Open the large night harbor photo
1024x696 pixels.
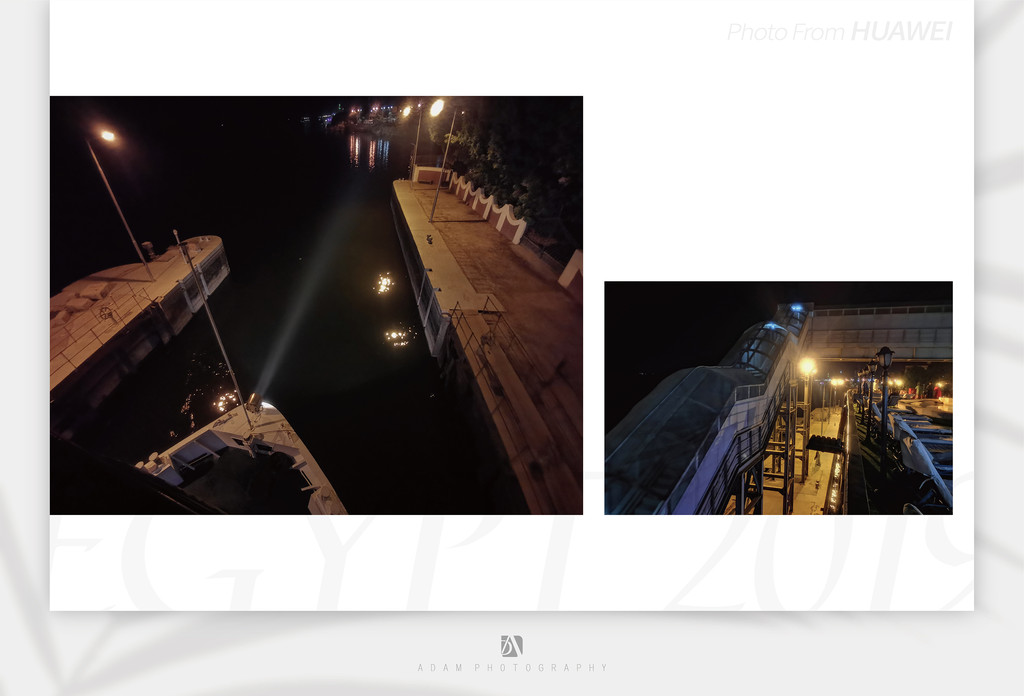pyautogui.click(x=316, y=305)
